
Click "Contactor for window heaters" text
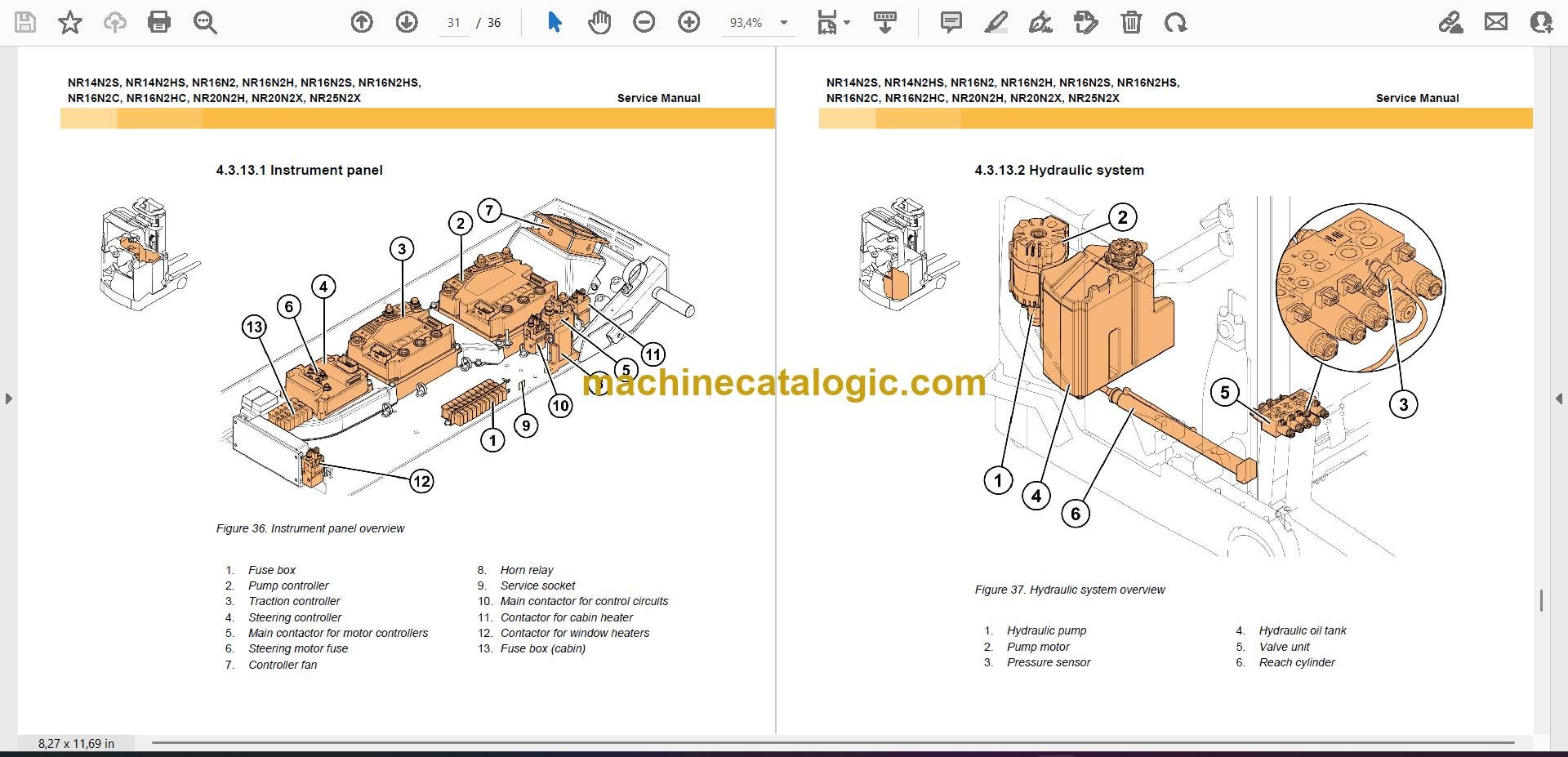[x=575, y=633]
